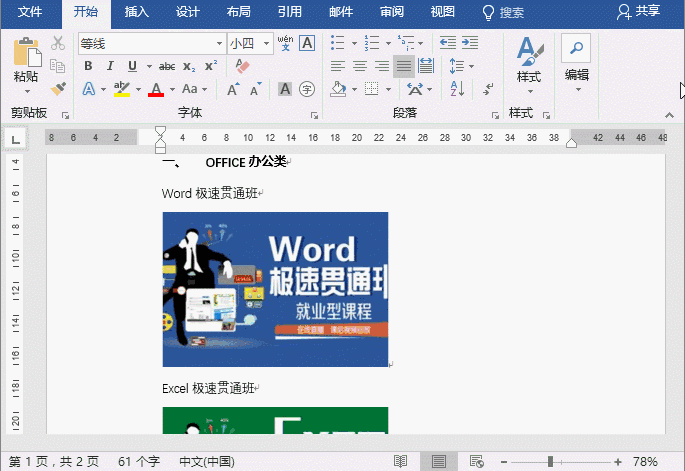This screenshot has width=685, height=471.
Task: Click the zoom slider handle
Action: click(x=550, y=461)
